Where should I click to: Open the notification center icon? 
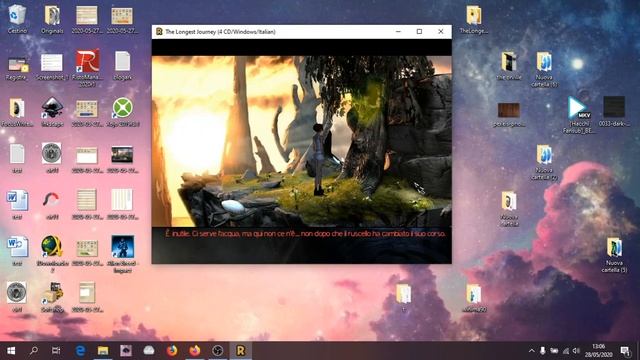pyautogui.click(x=625, y=351)
